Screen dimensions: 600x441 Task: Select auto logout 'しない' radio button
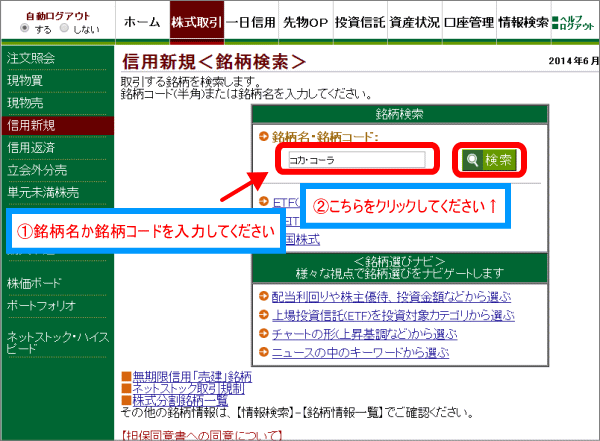tap(64, 28)
